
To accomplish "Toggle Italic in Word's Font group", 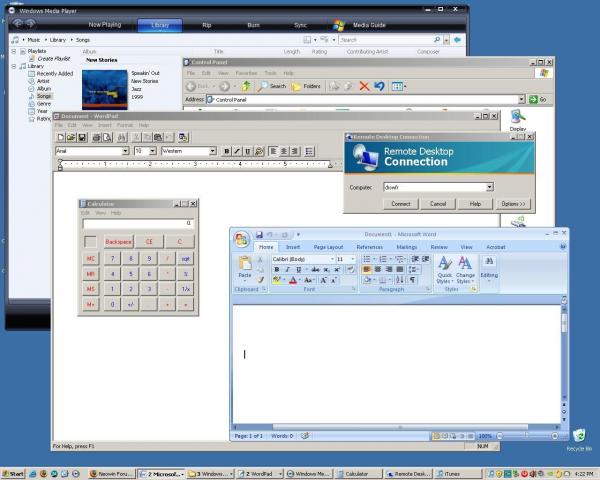I will point(287,270).
